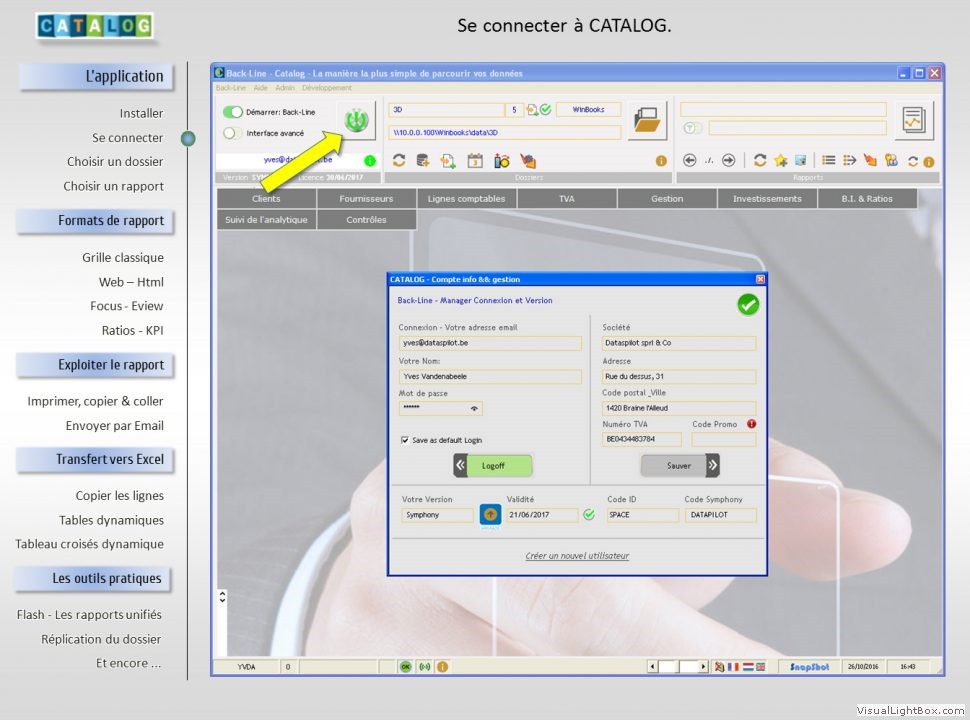Open the Gestion tab
970x720 pixels.
click(667, 199)
